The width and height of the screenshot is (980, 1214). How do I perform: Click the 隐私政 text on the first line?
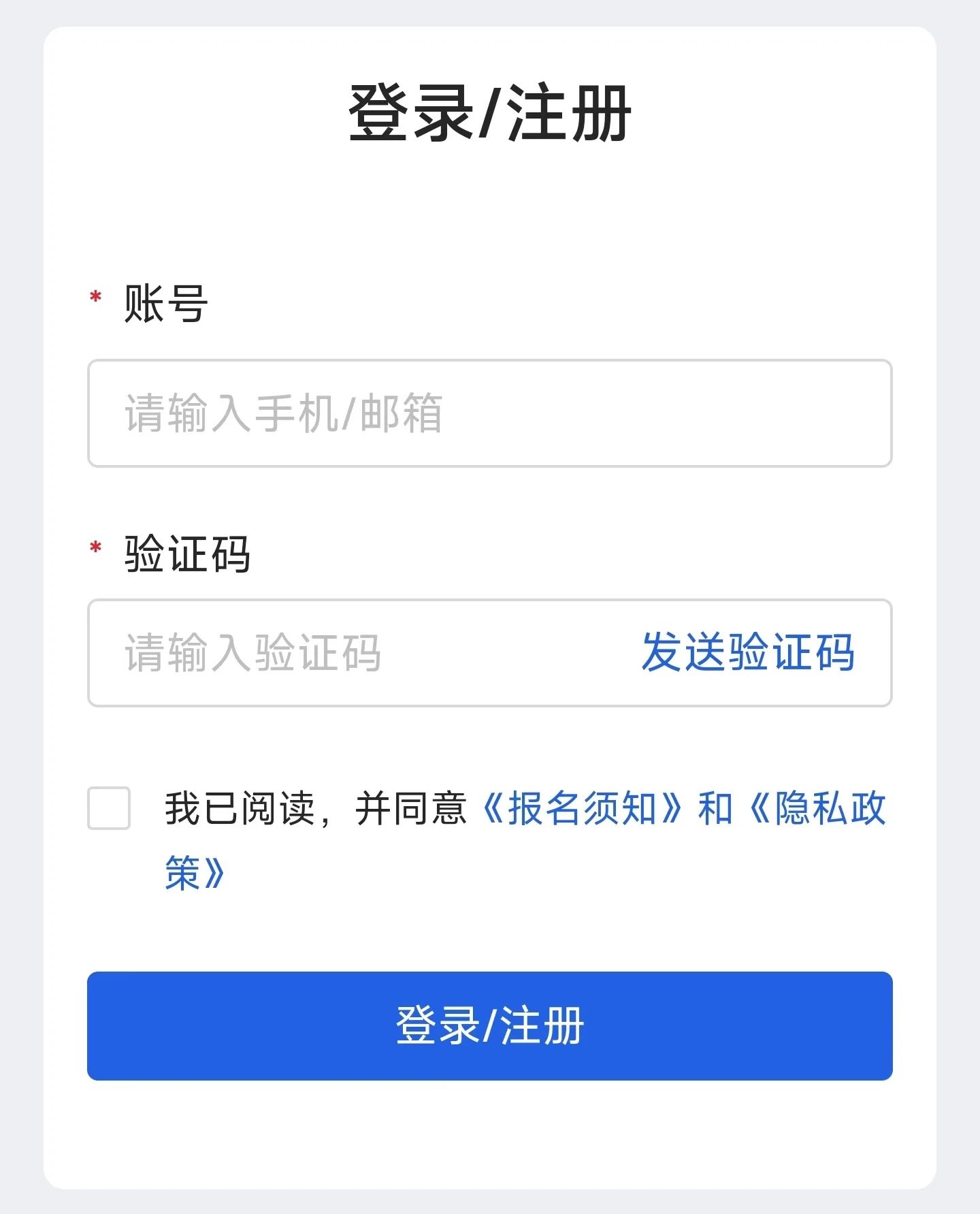(x=830, y=809)
